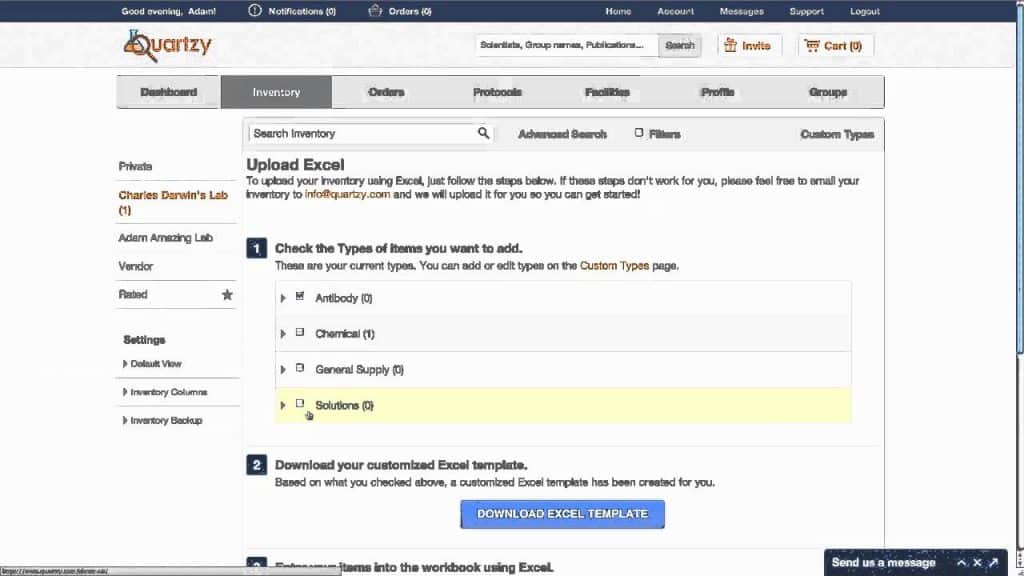Select Charles Darwin's Lab (1)
Image resolution: width=1024 pixels, height=576 pixels.
coord(173,202)
